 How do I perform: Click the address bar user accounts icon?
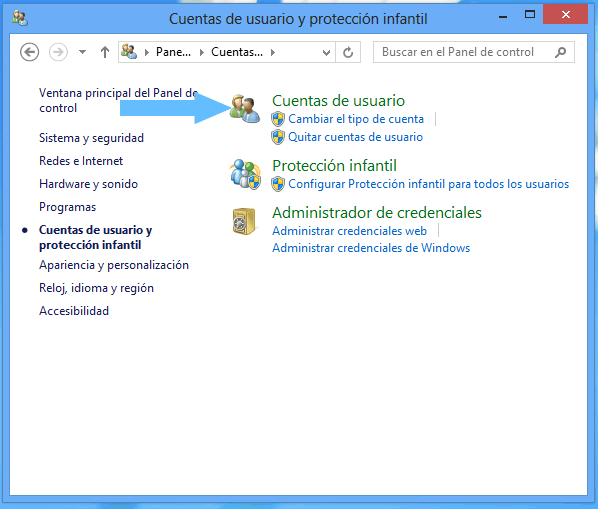(129, 51)
